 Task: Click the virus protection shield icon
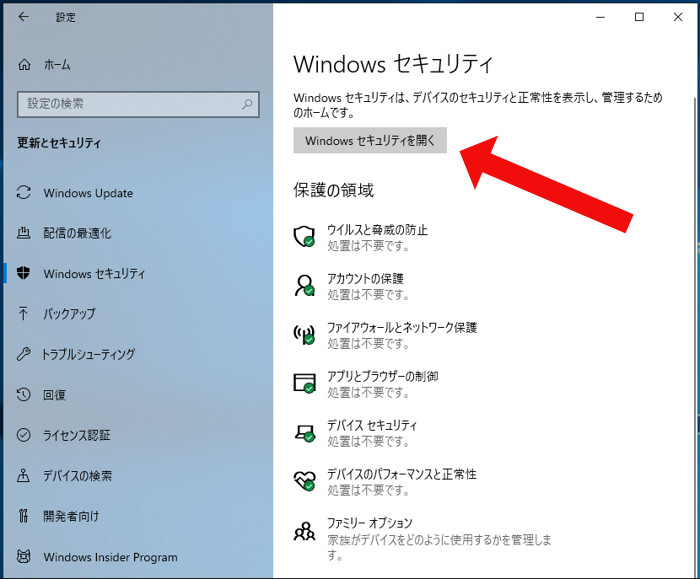[304, 236]
